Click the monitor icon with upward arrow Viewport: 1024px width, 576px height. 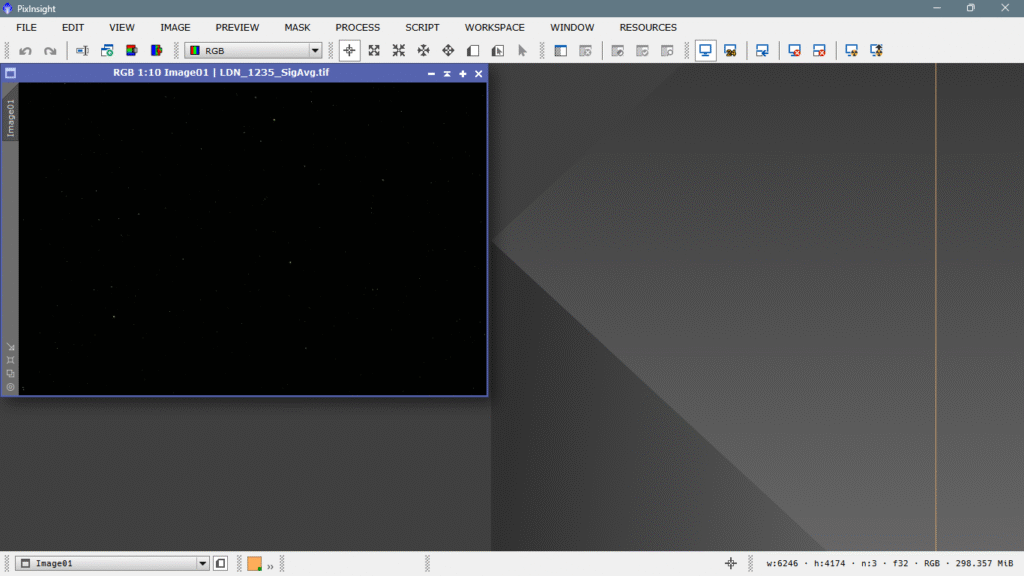[x=876, y=51]
